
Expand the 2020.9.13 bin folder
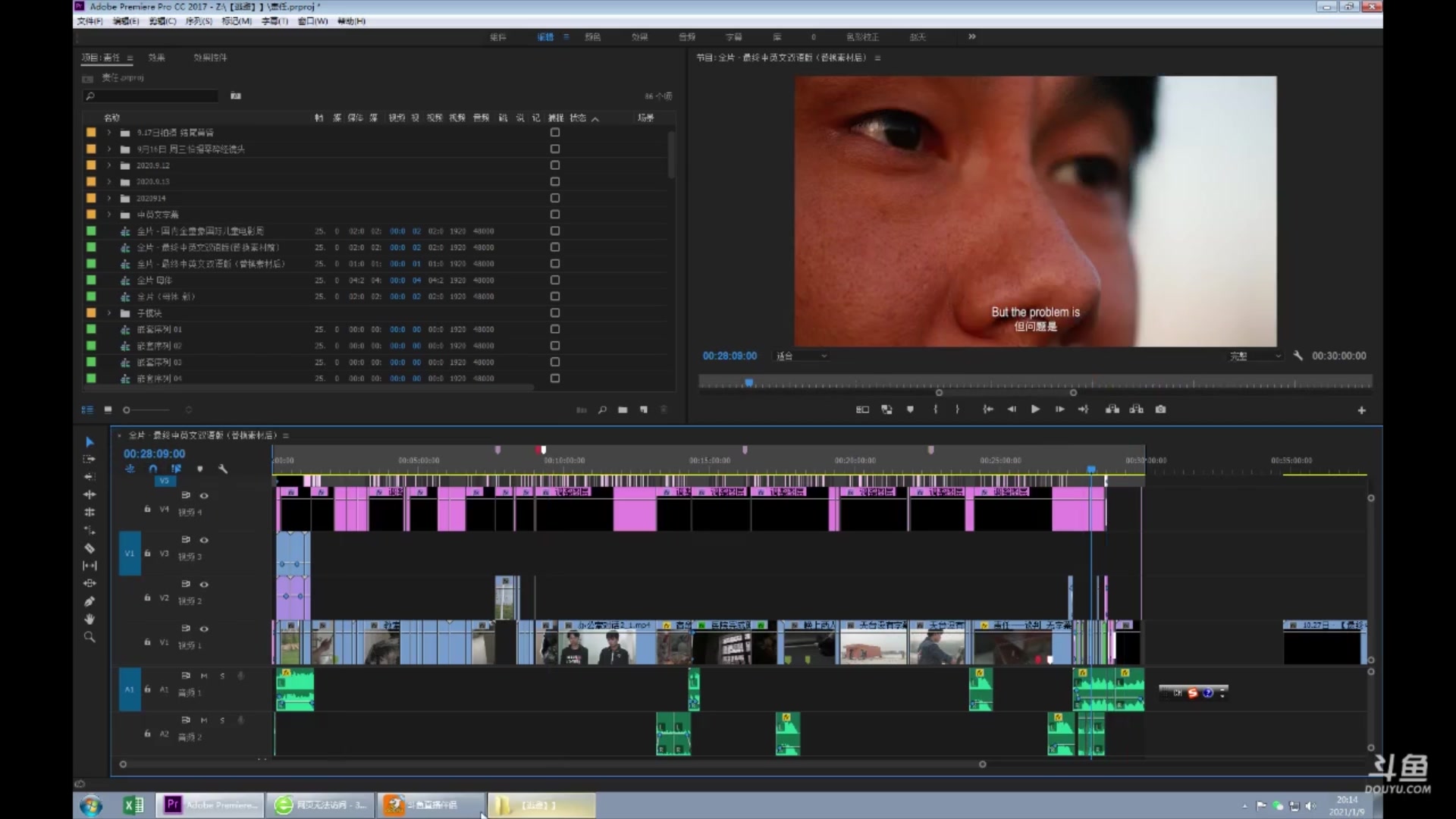(x=109, y=182)
